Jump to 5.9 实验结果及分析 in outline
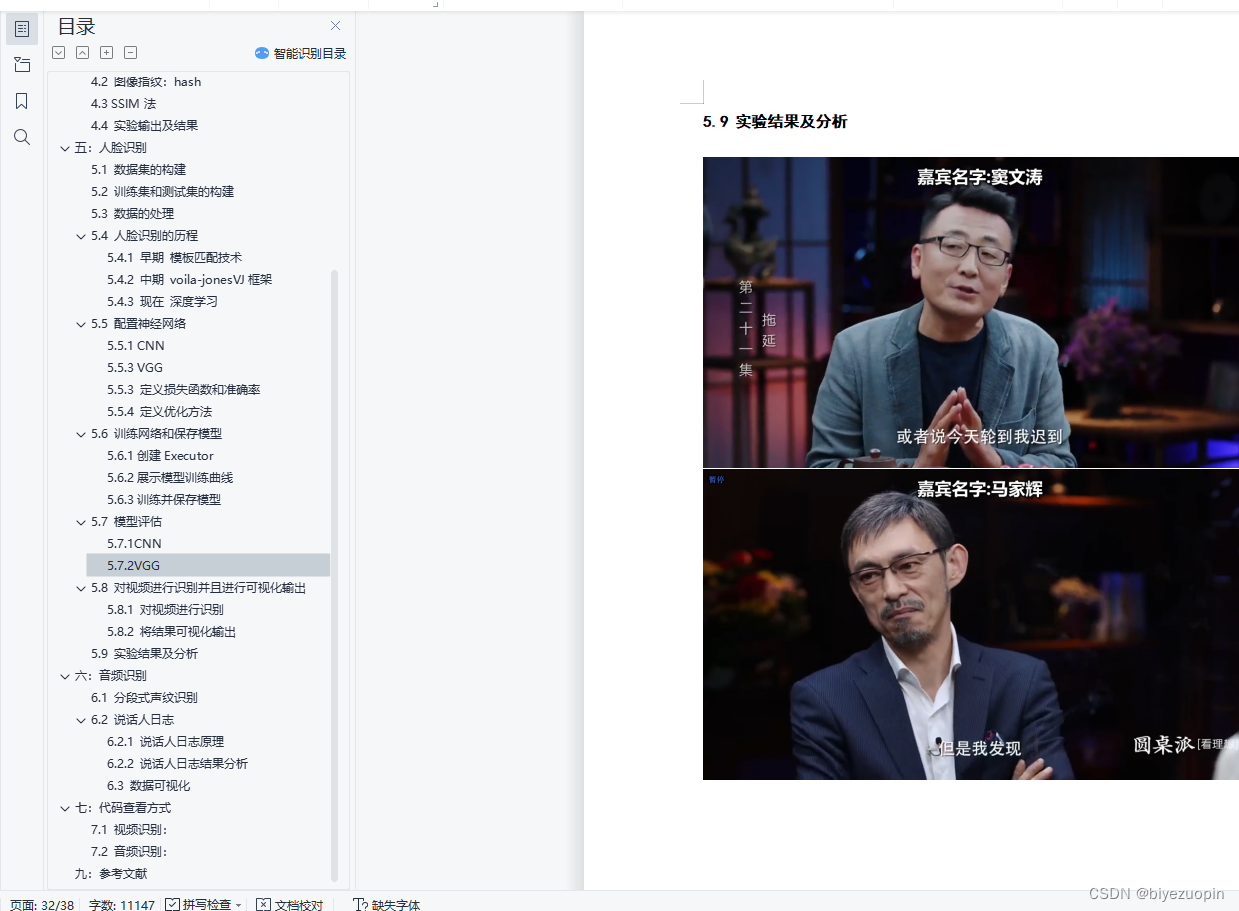1239x911 pixels. point(144,654)
